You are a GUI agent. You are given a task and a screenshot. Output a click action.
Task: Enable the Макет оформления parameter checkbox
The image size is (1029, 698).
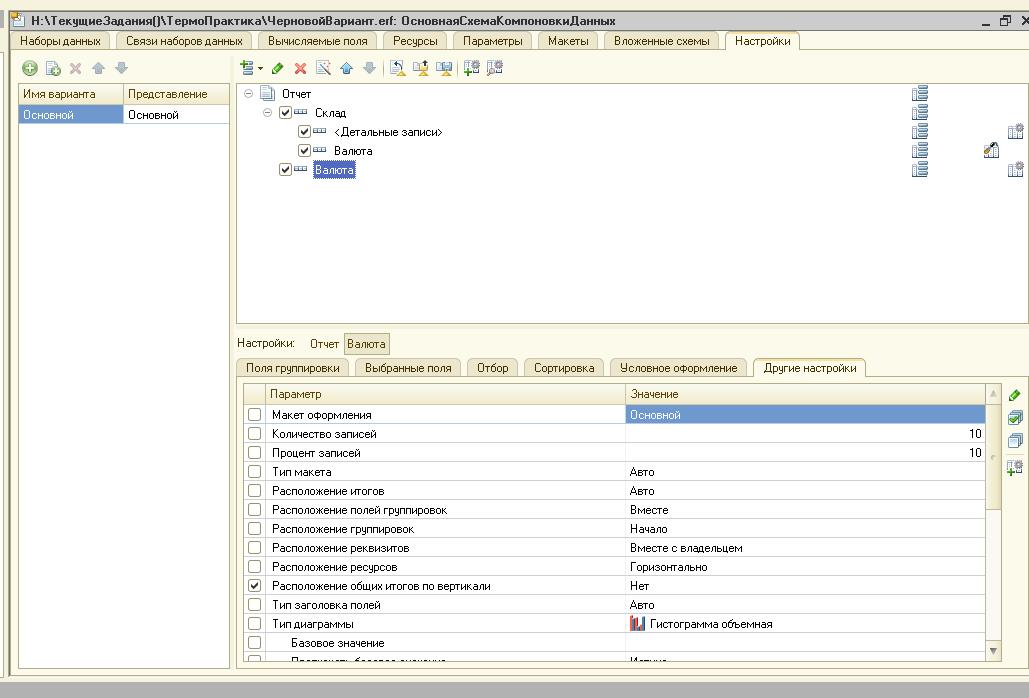(x=254, y=415)
